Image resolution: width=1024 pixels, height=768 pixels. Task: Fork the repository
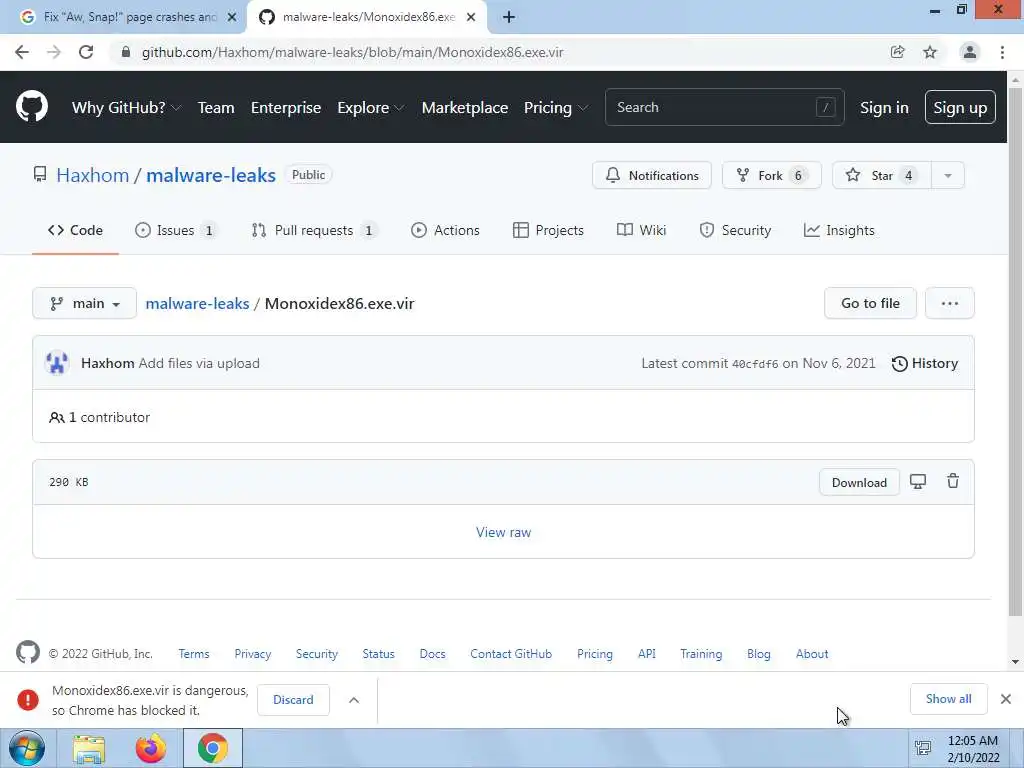[x=771, y=175]
